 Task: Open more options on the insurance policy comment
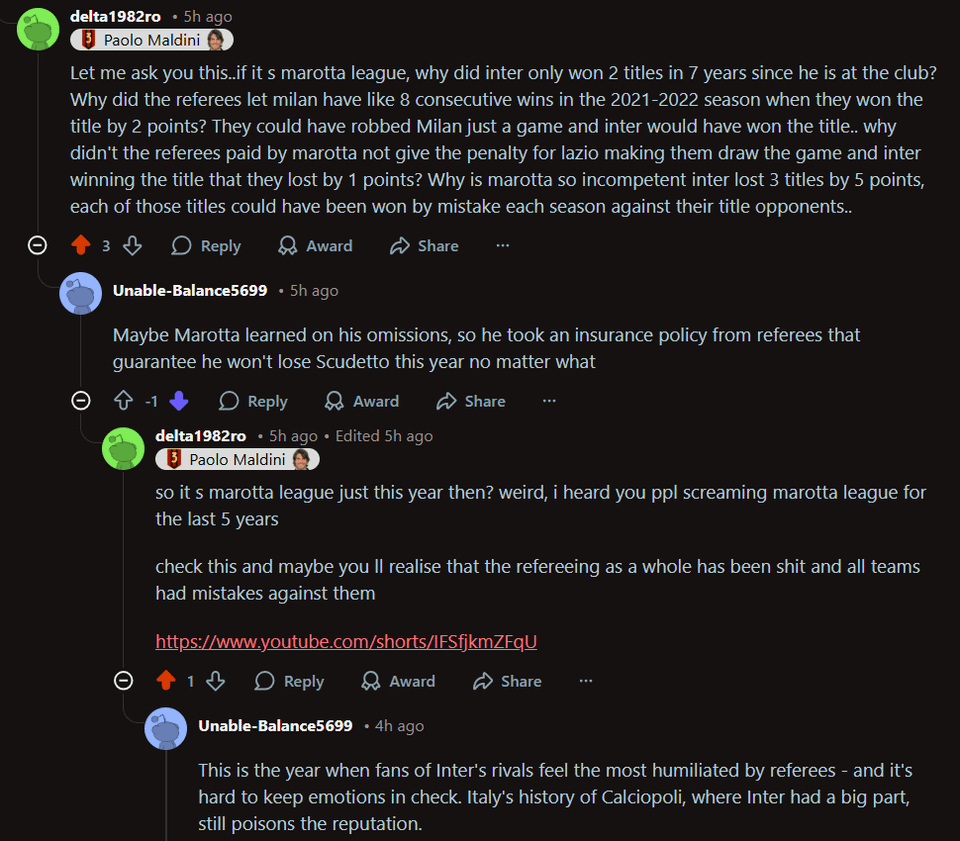549,401
